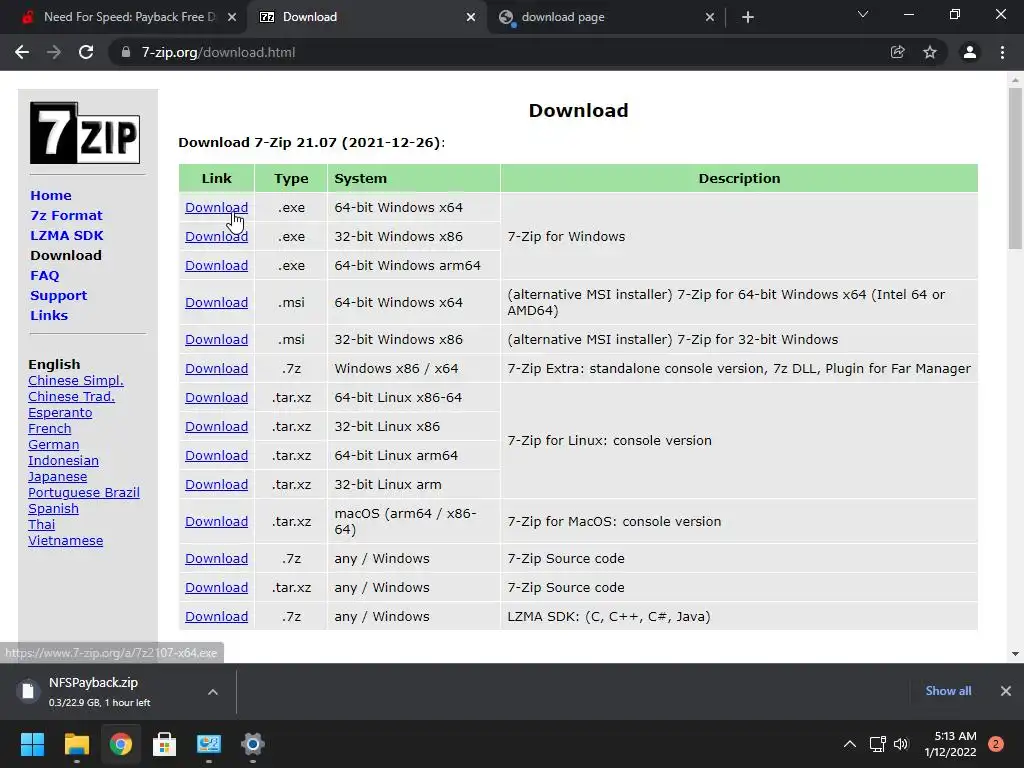Viewport: 1024px width, 768px height.
Task: Download .msi for 32-bit Windows x86
Action: tap(216, 340)
